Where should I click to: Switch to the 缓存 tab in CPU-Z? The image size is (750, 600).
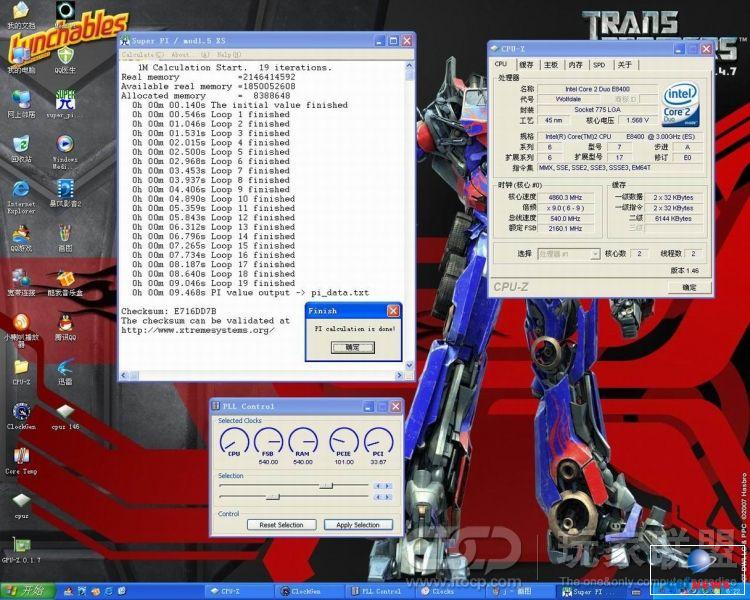(526, 65)
